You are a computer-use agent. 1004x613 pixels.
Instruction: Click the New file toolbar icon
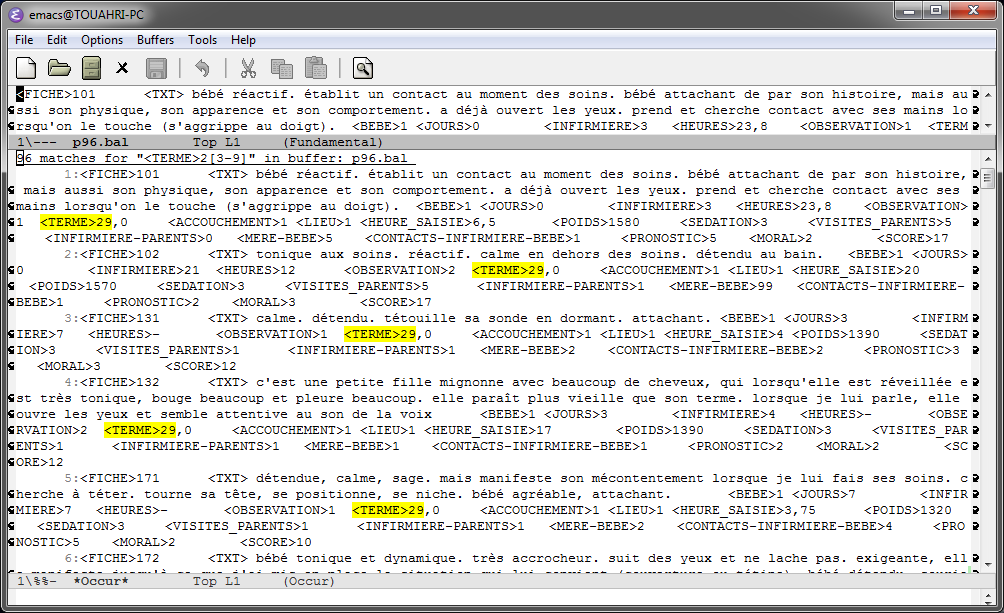click(27, 68)
